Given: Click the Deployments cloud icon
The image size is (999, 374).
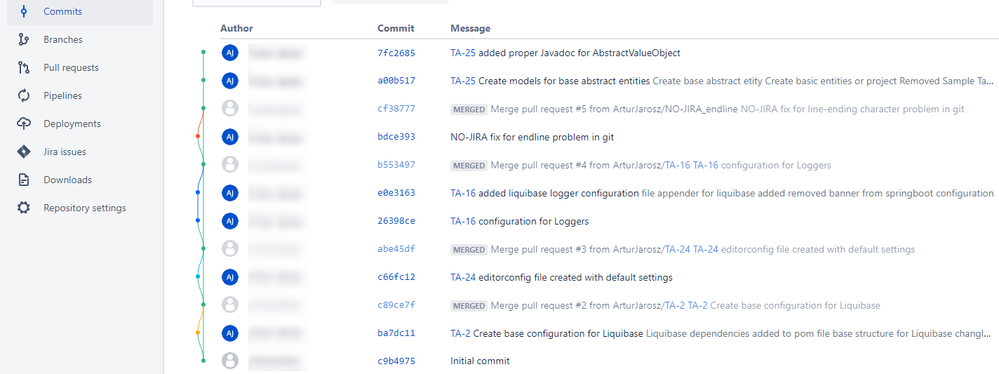Looking at the screenshot, I should (24, 124).
